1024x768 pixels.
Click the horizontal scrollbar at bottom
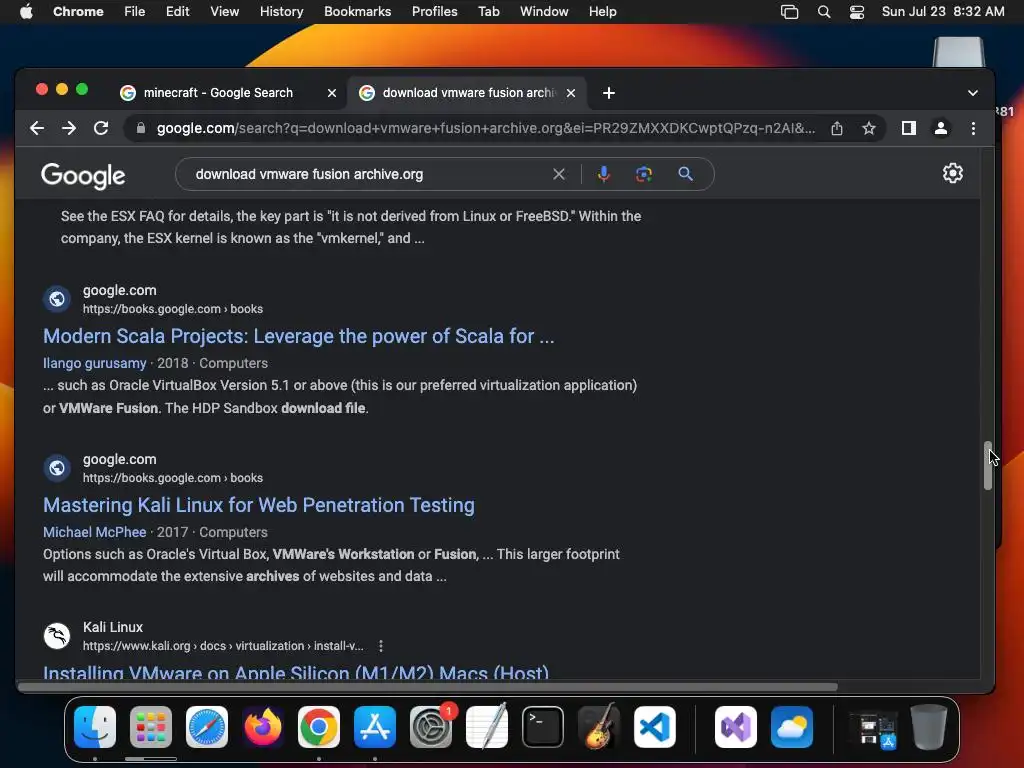point(428,687)
